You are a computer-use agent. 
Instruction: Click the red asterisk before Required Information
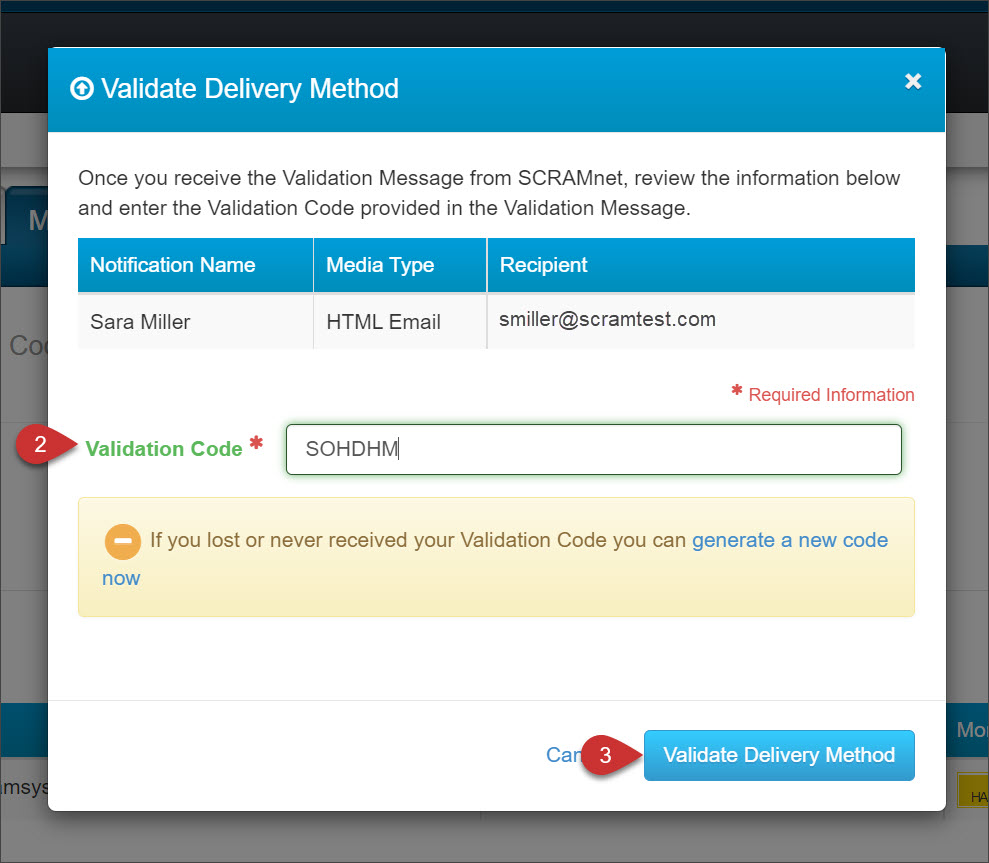(x=737, y=391)
